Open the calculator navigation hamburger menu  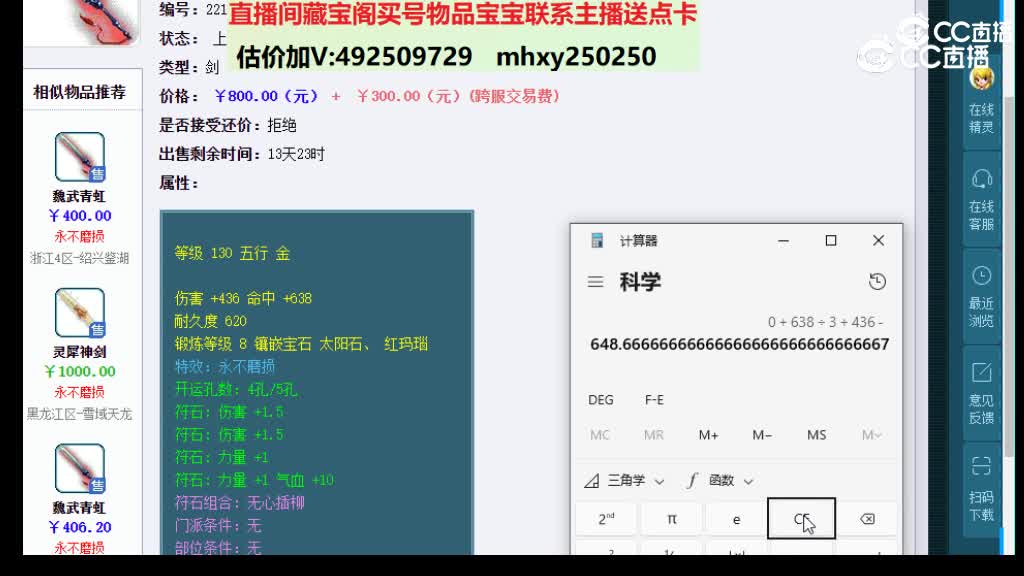[x=596, y=282]
